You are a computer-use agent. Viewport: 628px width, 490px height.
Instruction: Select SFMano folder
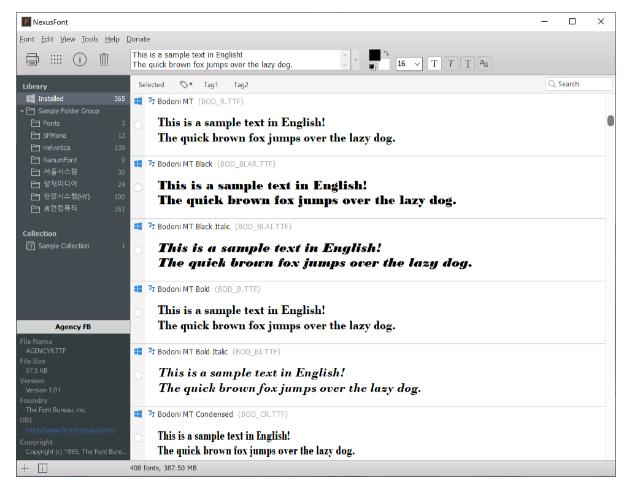point(73,135)
